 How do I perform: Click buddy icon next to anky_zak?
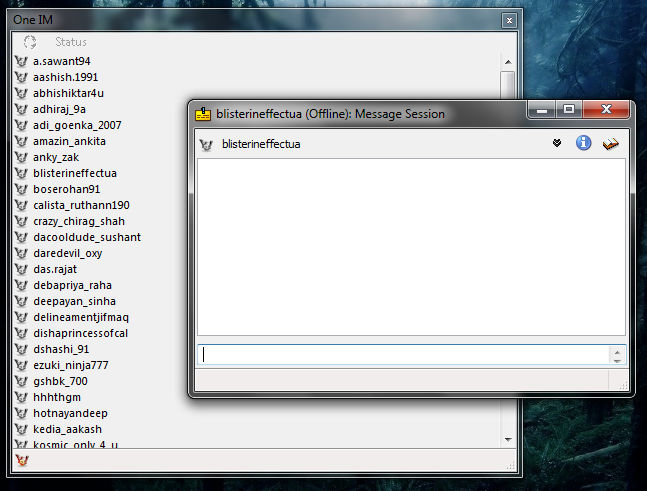tap(21, 157)
